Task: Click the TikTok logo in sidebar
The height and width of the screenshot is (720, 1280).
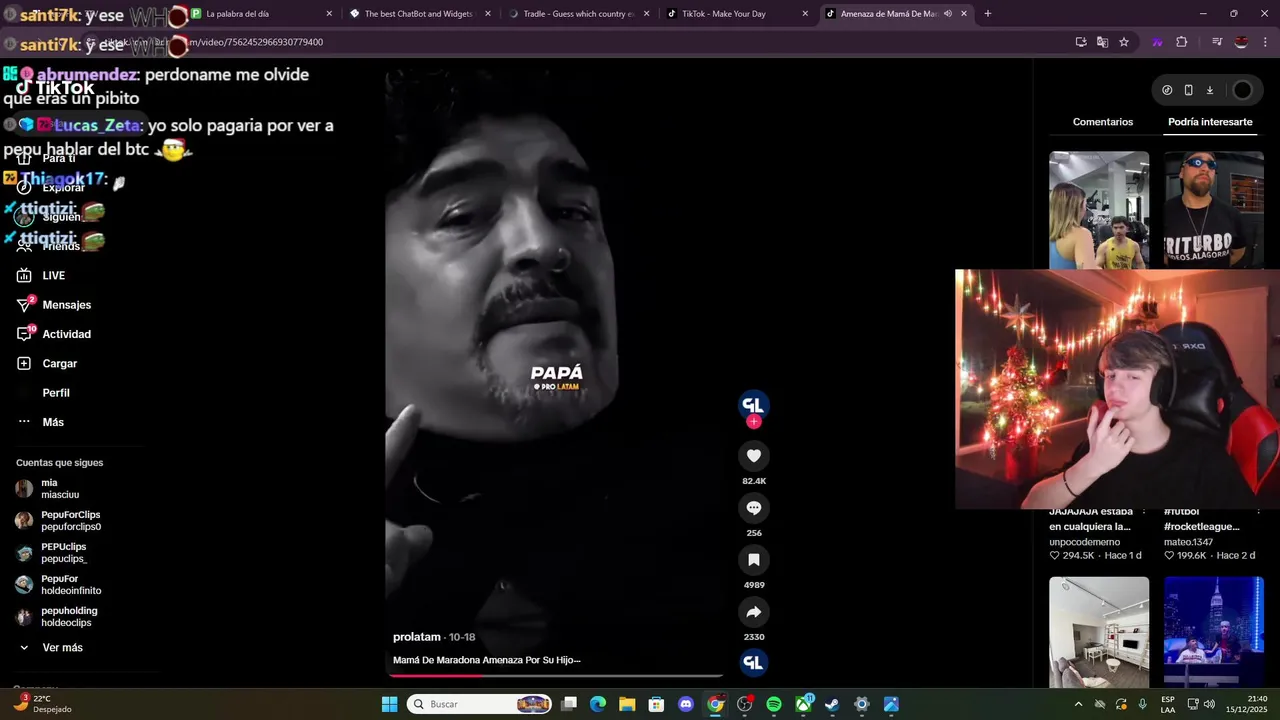Action: click(x=55, y=88)
